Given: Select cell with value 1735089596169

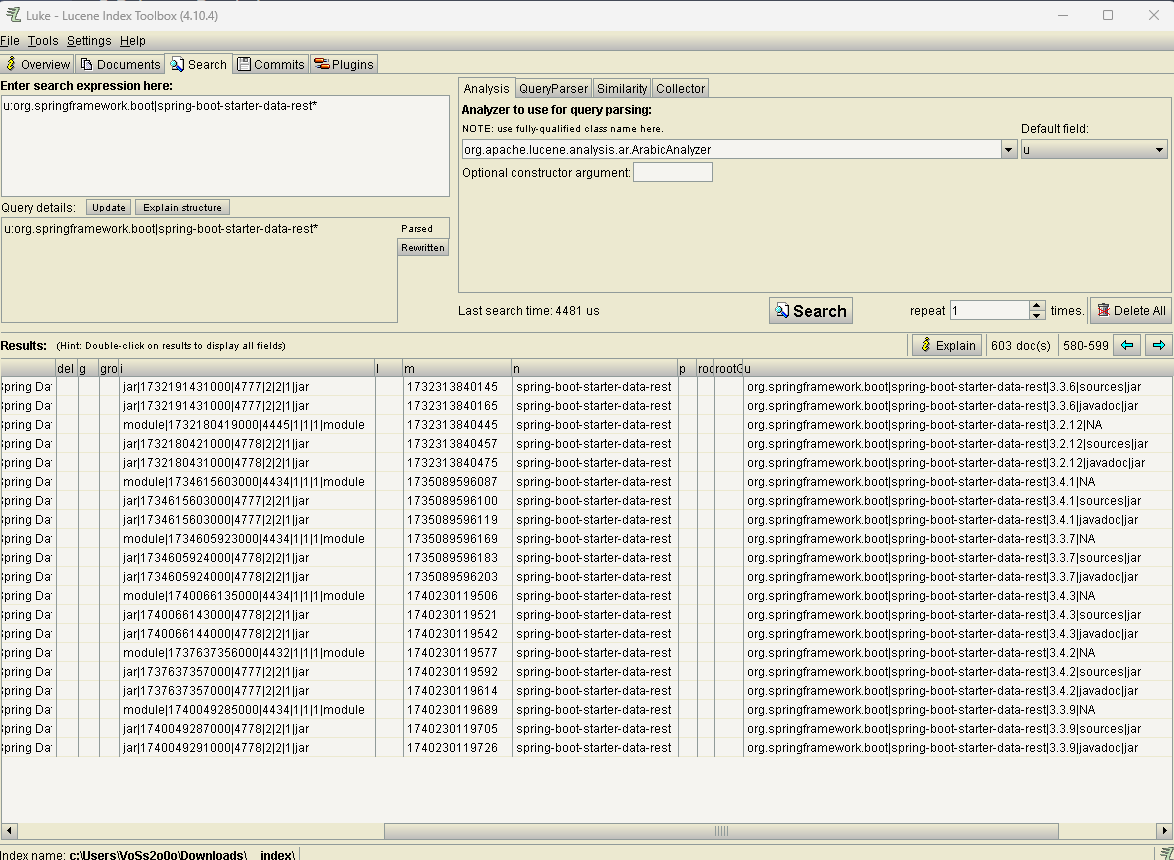Looking at the screenshot, I should click(457, 539).
